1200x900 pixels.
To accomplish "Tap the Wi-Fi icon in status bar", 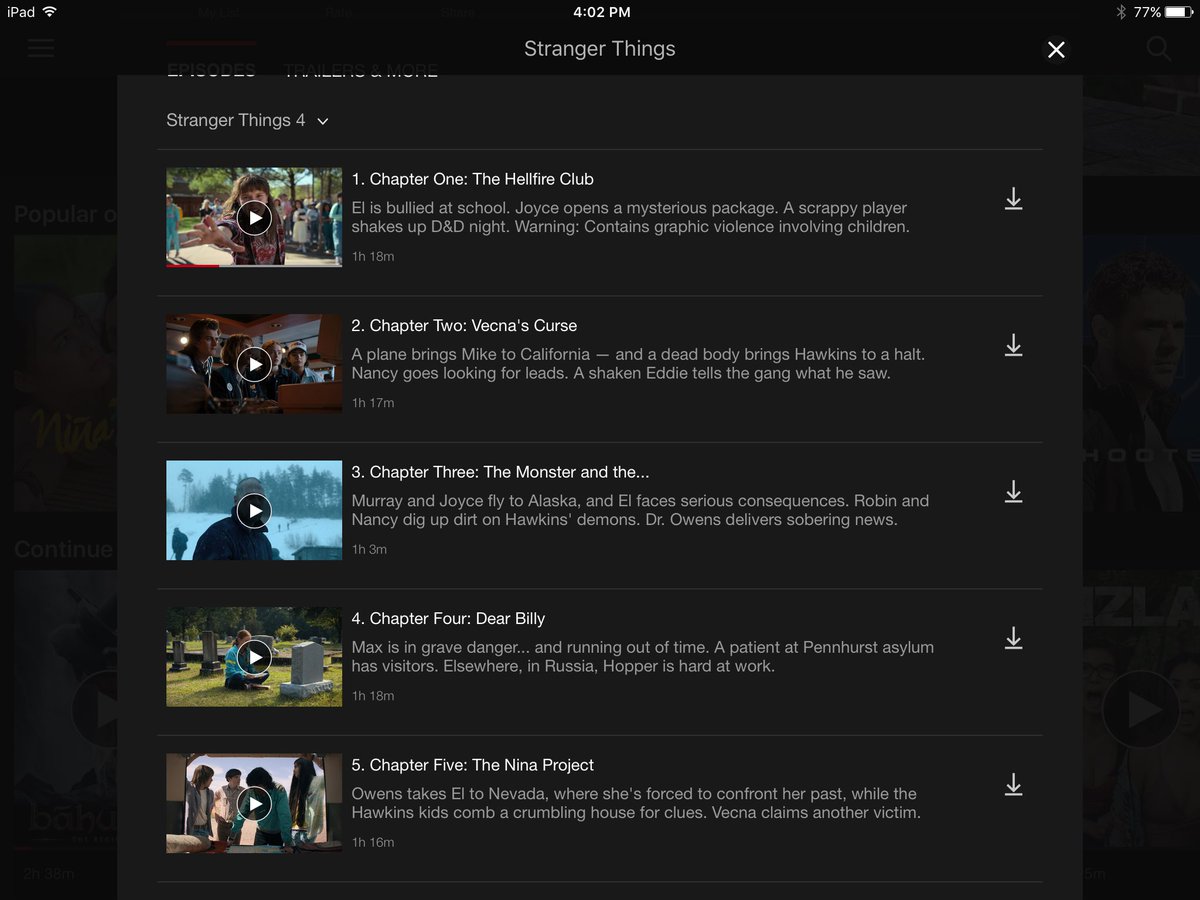I will click(50, 12).
